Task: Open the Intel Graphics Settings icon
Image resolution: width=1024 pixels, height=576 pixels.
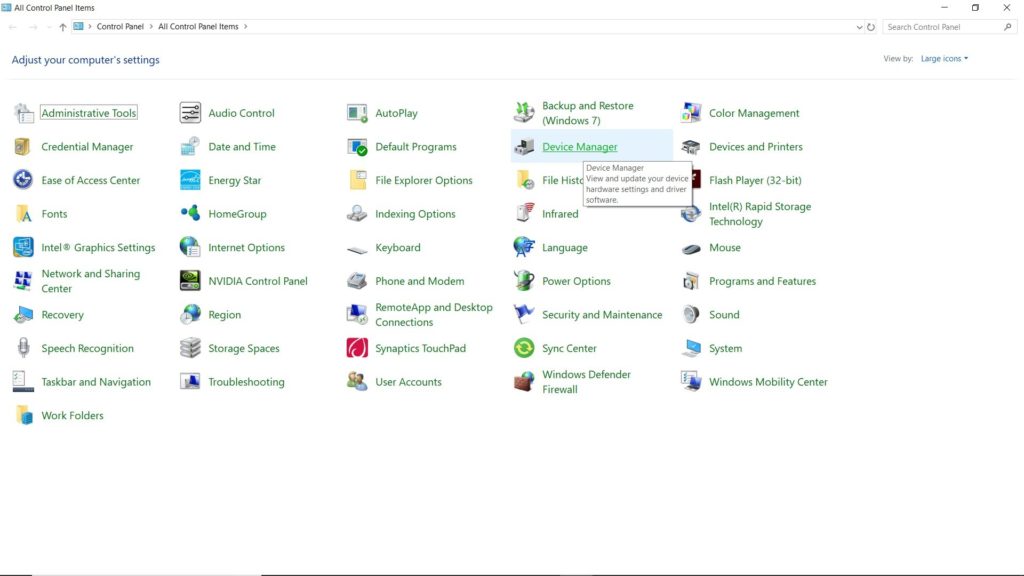Action: (24, 247)
